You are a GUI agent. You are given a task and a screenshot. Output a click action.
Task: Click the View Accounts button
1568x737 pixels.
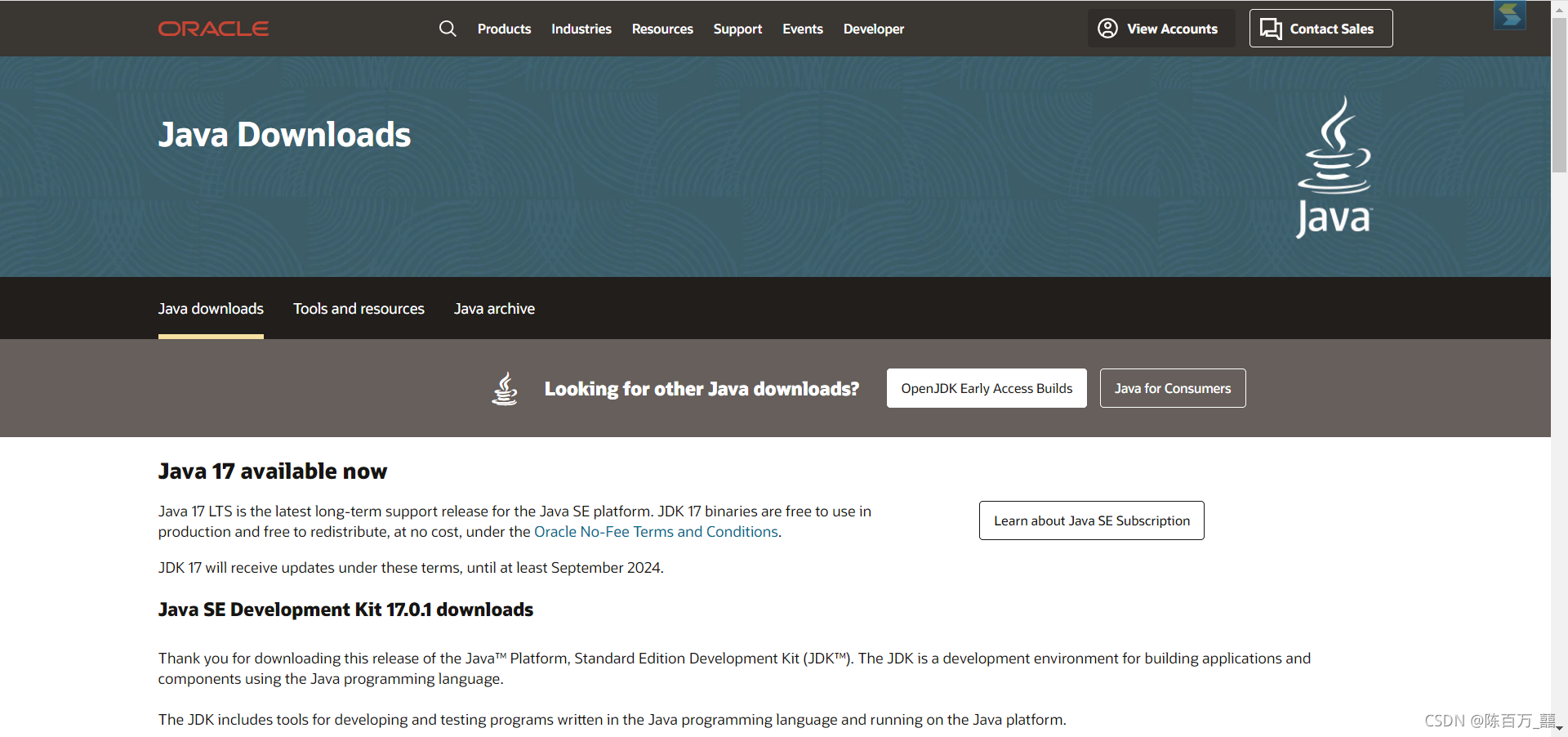pyautogui.click(x=1160, y=29)
